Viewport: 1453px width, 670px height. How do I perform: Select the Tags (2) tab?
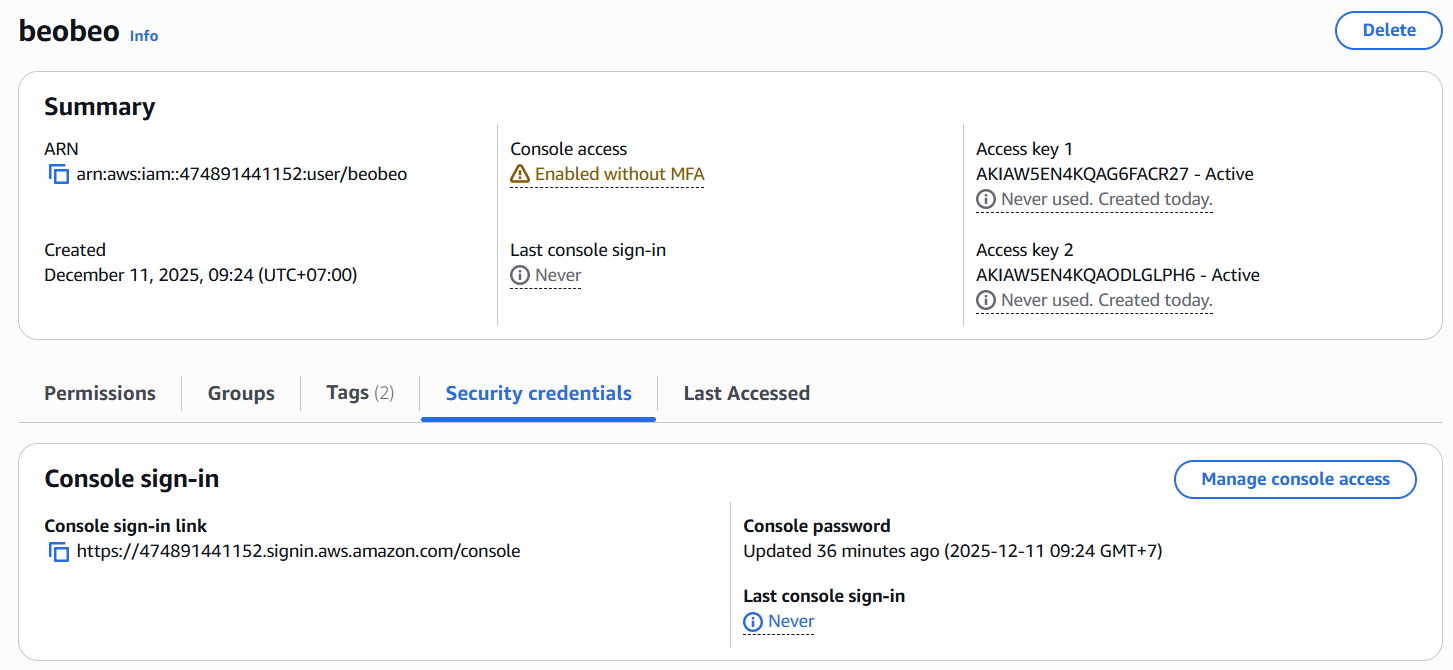[360, 393]
